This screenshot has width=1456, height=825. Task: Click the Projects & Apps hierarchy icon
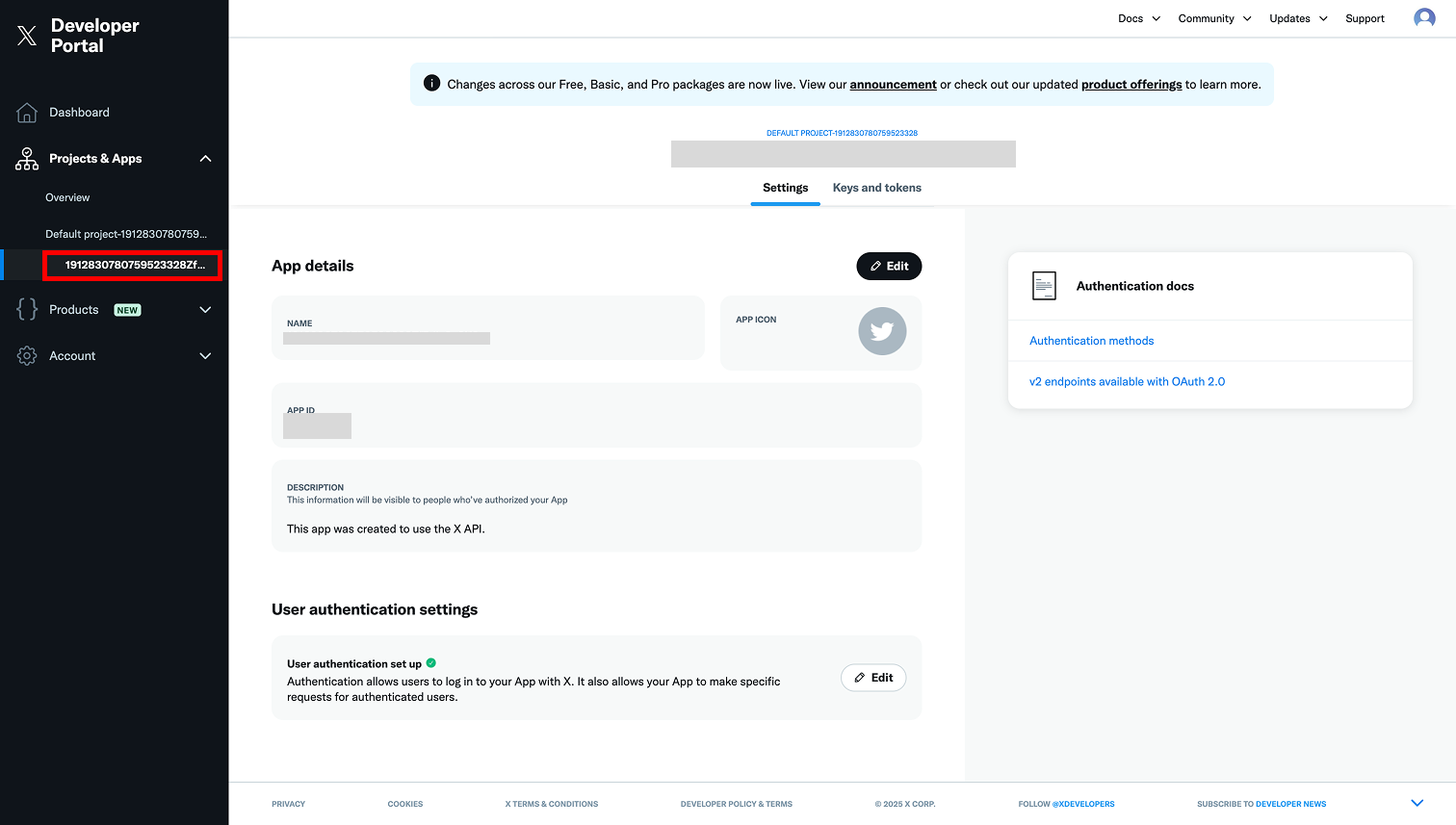pos(27,159)
